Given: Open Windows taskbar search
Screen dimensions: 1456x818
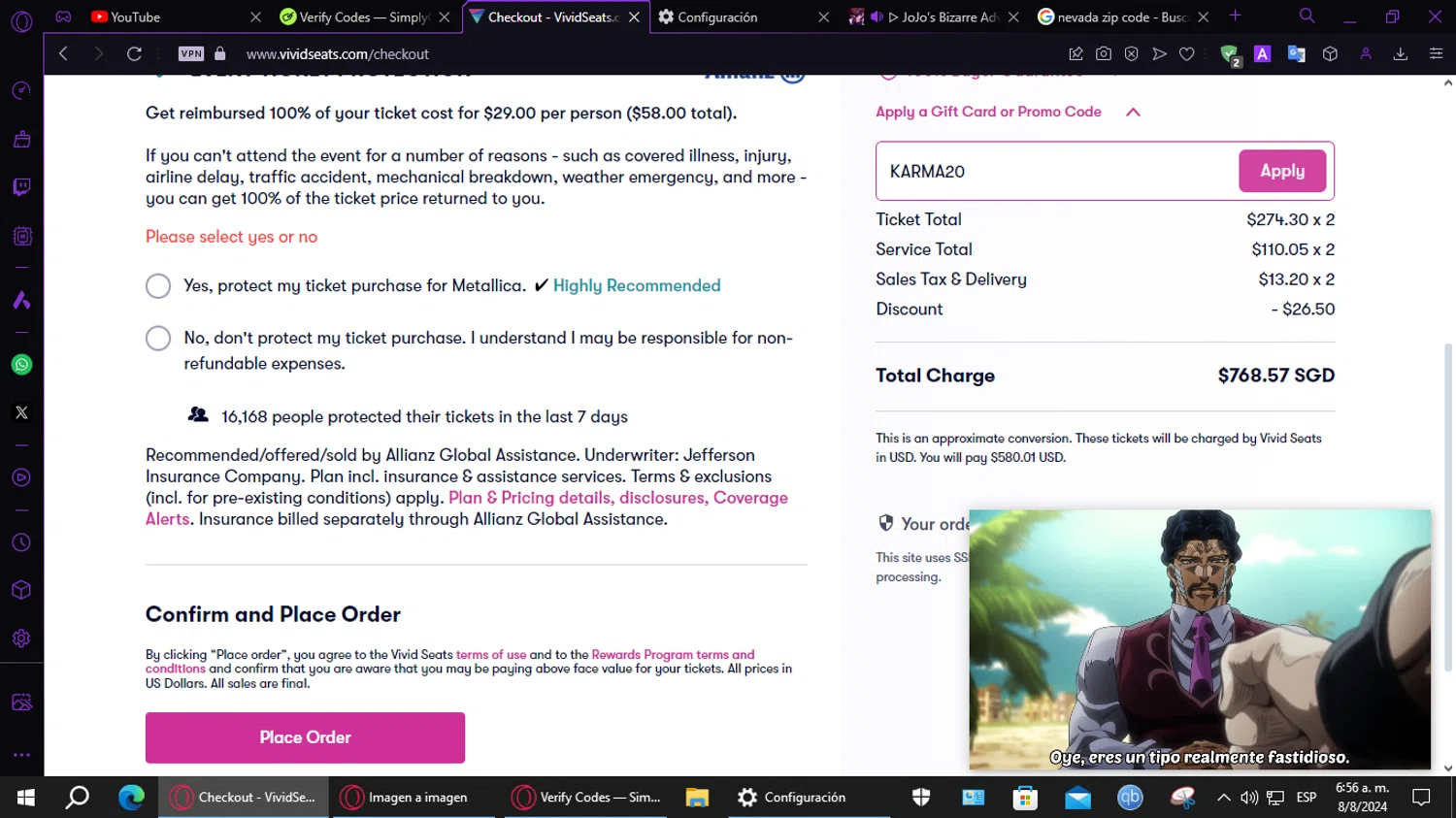Looking at the screenshot, I should 78,798.
